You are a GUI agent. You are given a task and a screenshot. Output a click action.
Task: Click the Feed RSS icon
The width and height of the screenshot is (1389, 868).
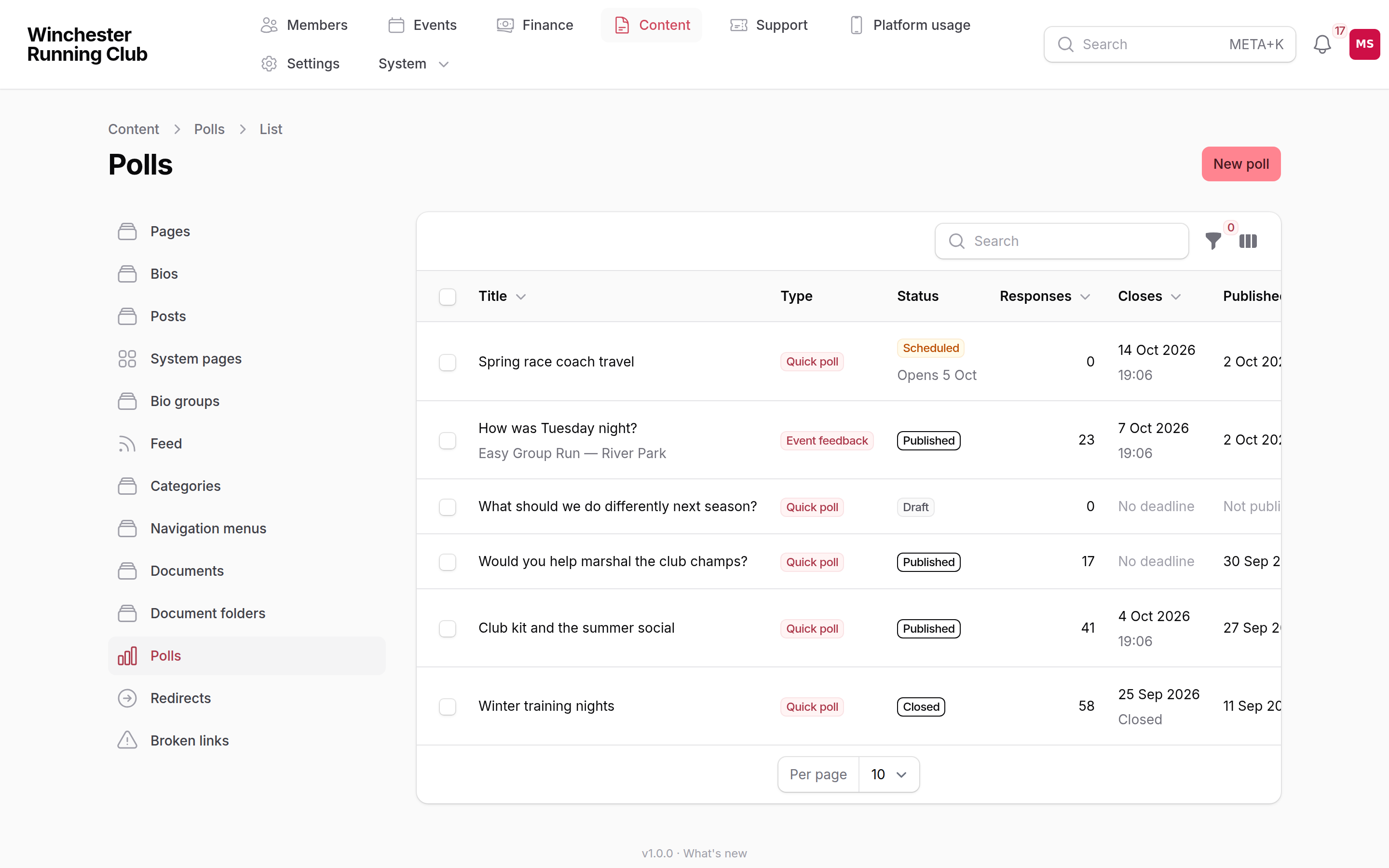pyautogui.click(x=127, y=444)
